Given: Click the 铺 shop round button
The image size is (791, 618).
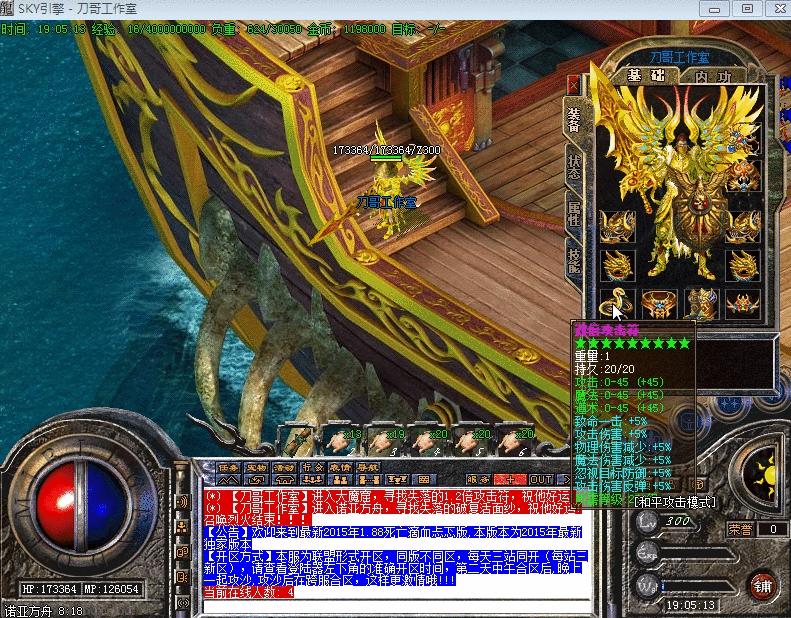Looking at the screenshot, I should (762, 586).
